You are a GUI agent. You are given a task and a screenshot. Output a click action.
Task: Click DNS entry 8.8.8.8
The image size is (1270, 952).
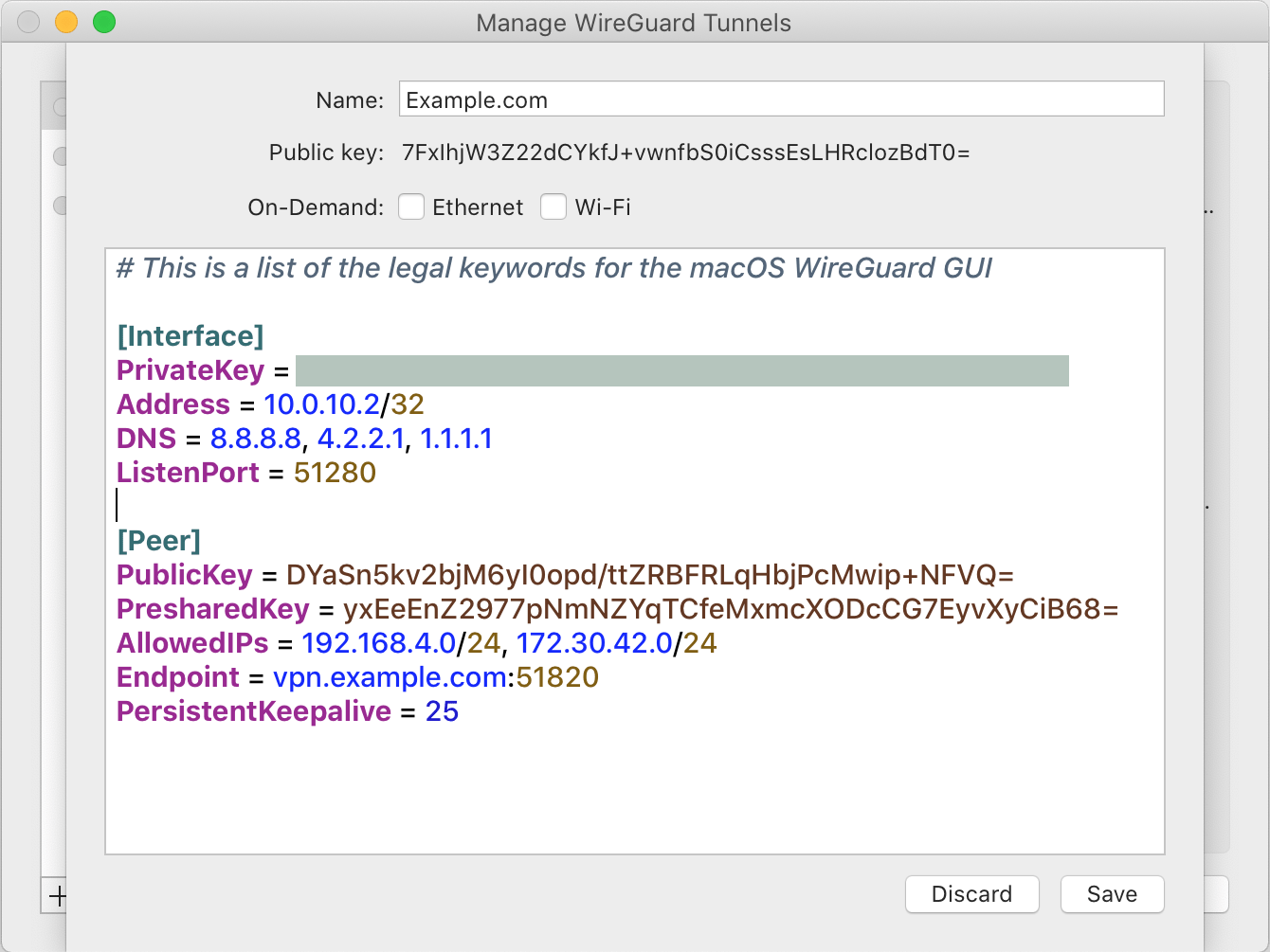[256, 439]
